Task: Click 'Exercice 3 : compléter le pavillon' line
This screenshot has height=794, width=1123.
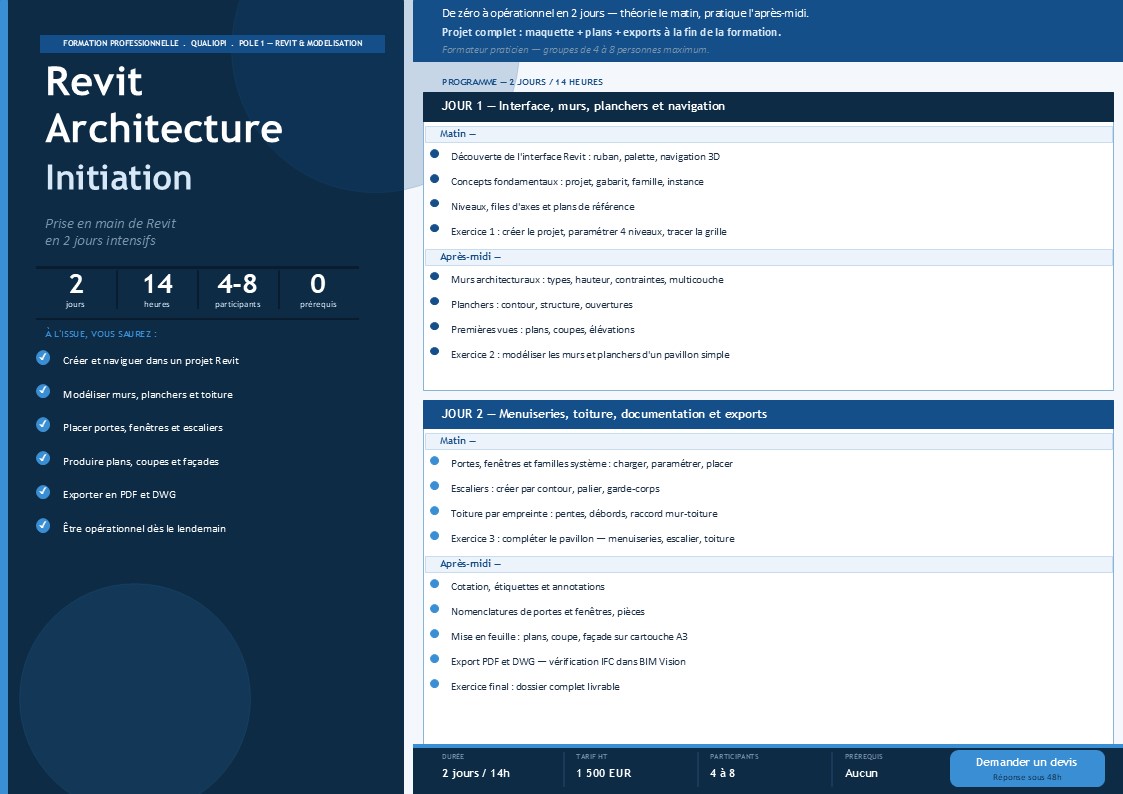Action: [592, 539]
